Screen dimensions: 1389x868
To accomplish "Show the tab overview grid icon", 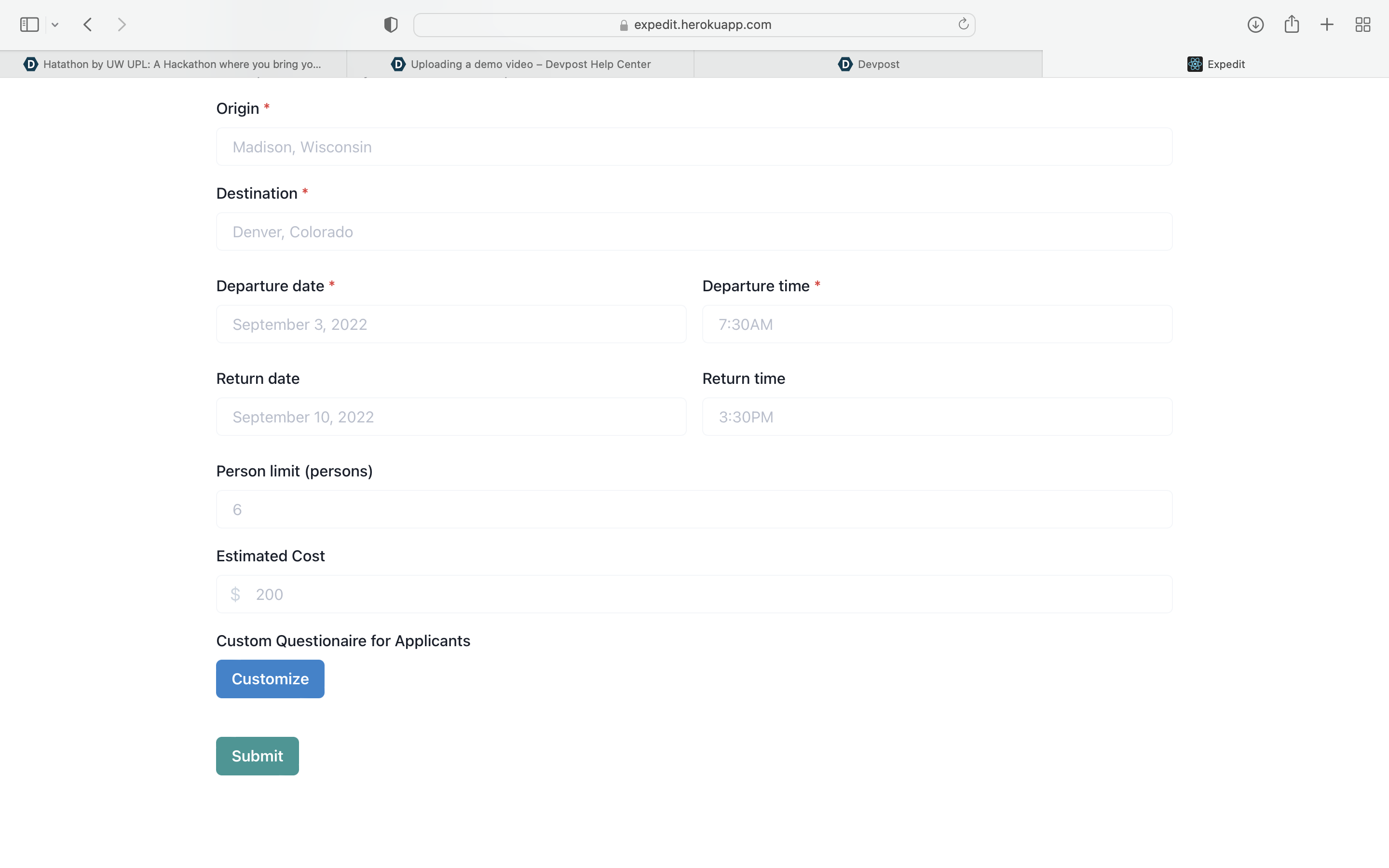I will pos(1362,25).
